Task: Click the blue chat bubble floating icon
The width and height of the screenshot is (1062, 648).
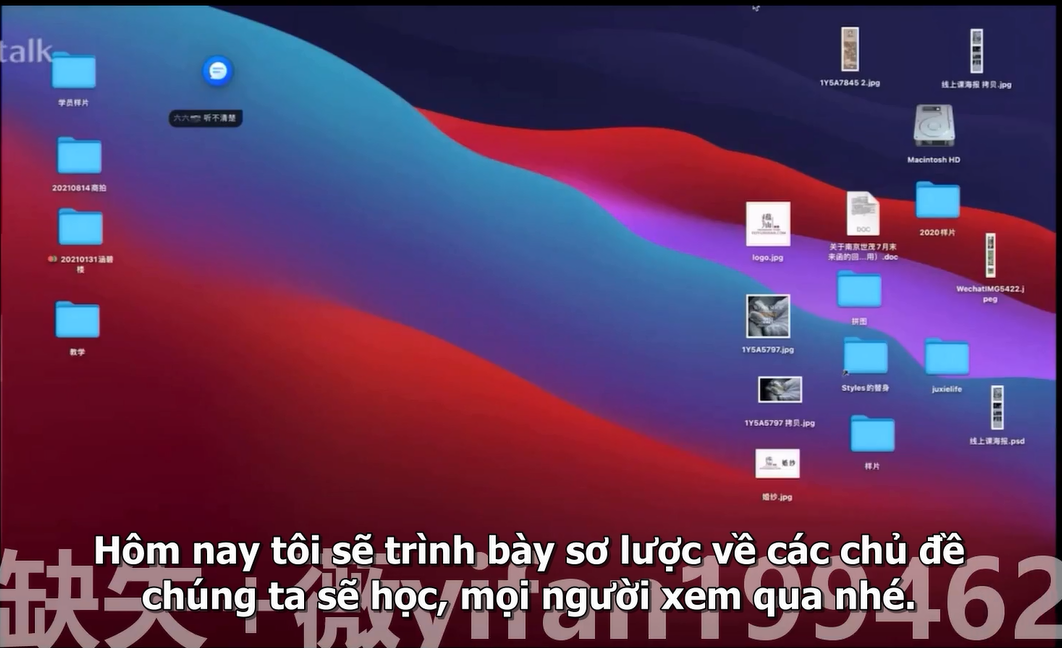Action: pos(218,70)
